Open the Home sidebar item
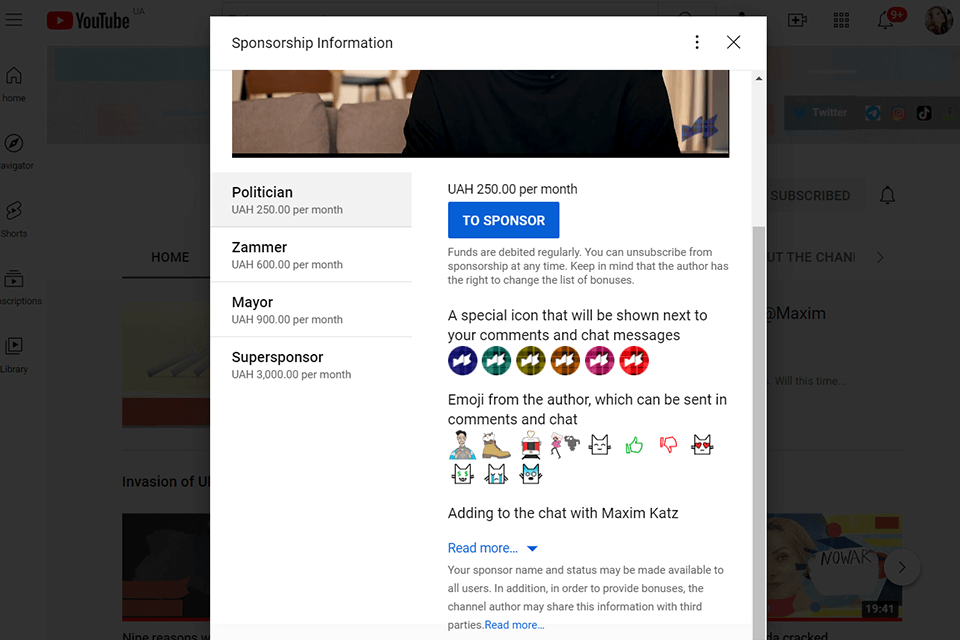The image size is (960, 640). point(13,85)
